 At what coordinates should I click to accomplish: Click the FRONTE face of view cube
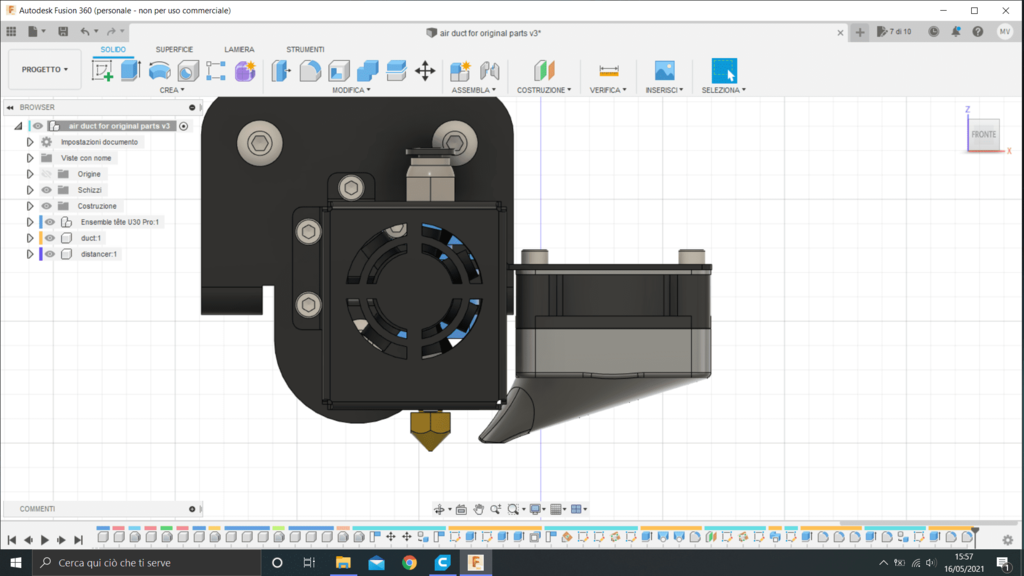click(984, 135)
